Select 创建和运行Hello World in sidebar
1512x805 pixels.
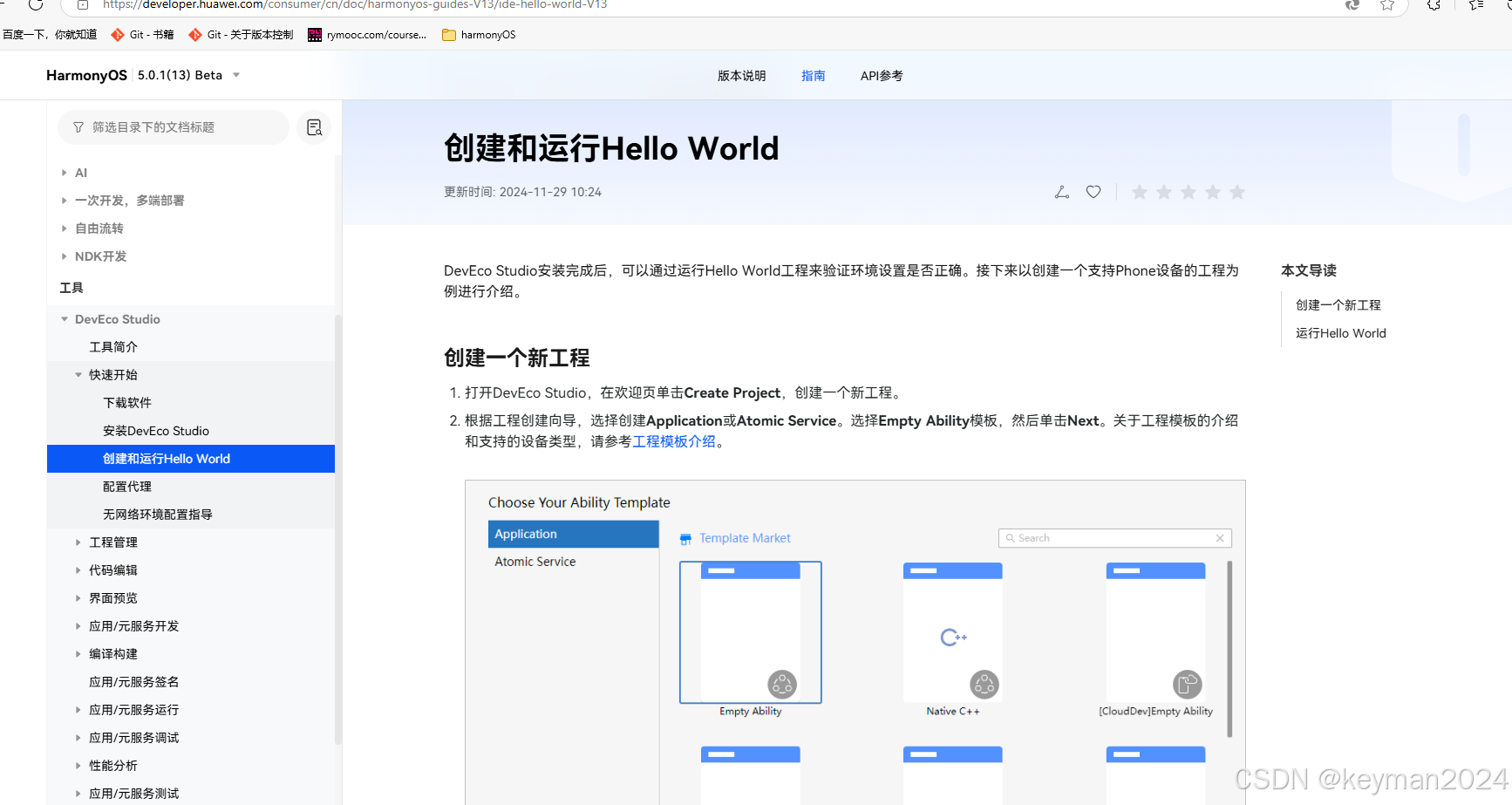191,459
